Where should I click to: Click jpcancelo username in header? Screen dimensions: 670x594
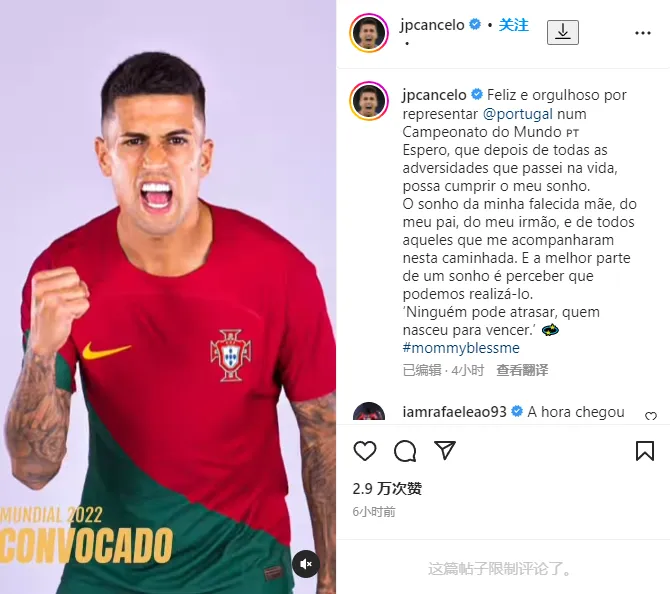[432, 25]
